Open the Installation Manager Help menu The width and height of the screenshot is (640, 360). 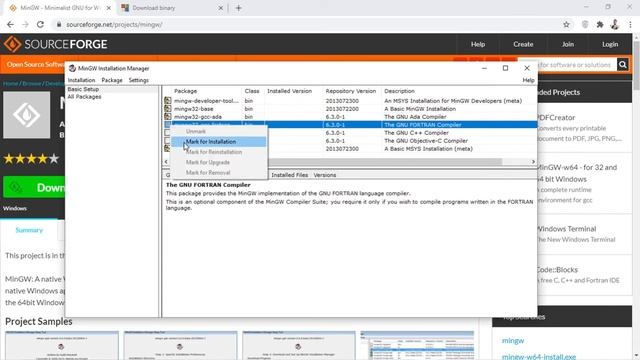[528, 80]
